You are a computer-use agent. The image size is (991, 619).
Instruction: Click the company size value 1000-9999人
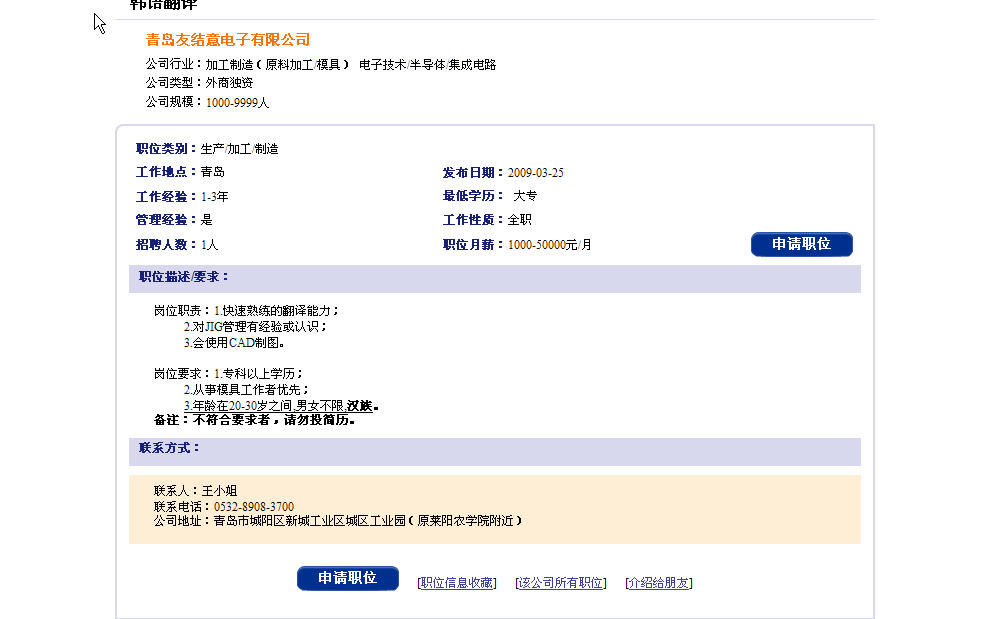pyautogui.click(x=237, y=102)
